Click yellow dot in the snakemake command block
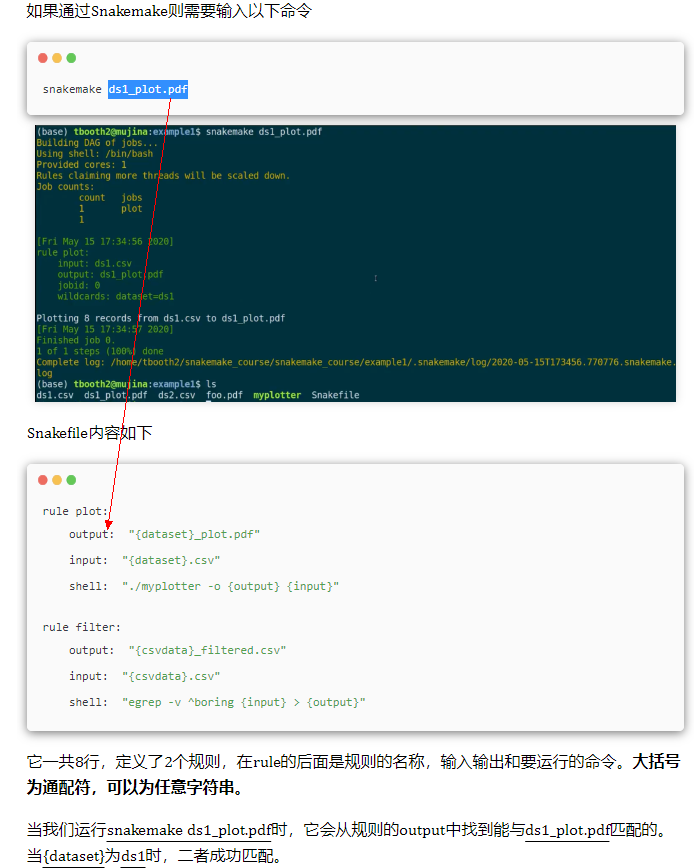 [x=57, y=58]
